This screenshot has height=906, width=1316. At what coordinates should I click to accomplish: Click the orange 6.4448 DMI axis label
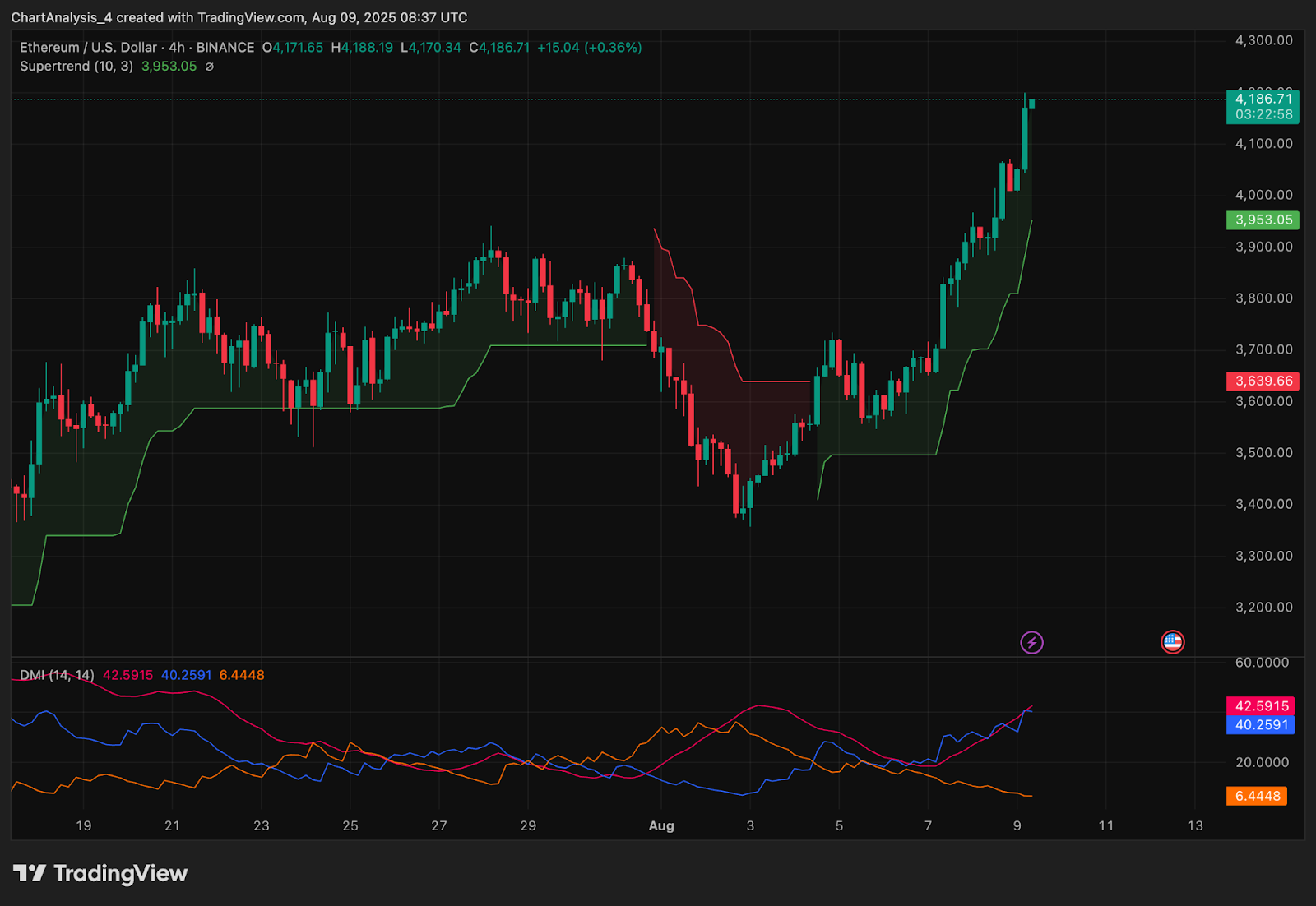(1257, 796)
